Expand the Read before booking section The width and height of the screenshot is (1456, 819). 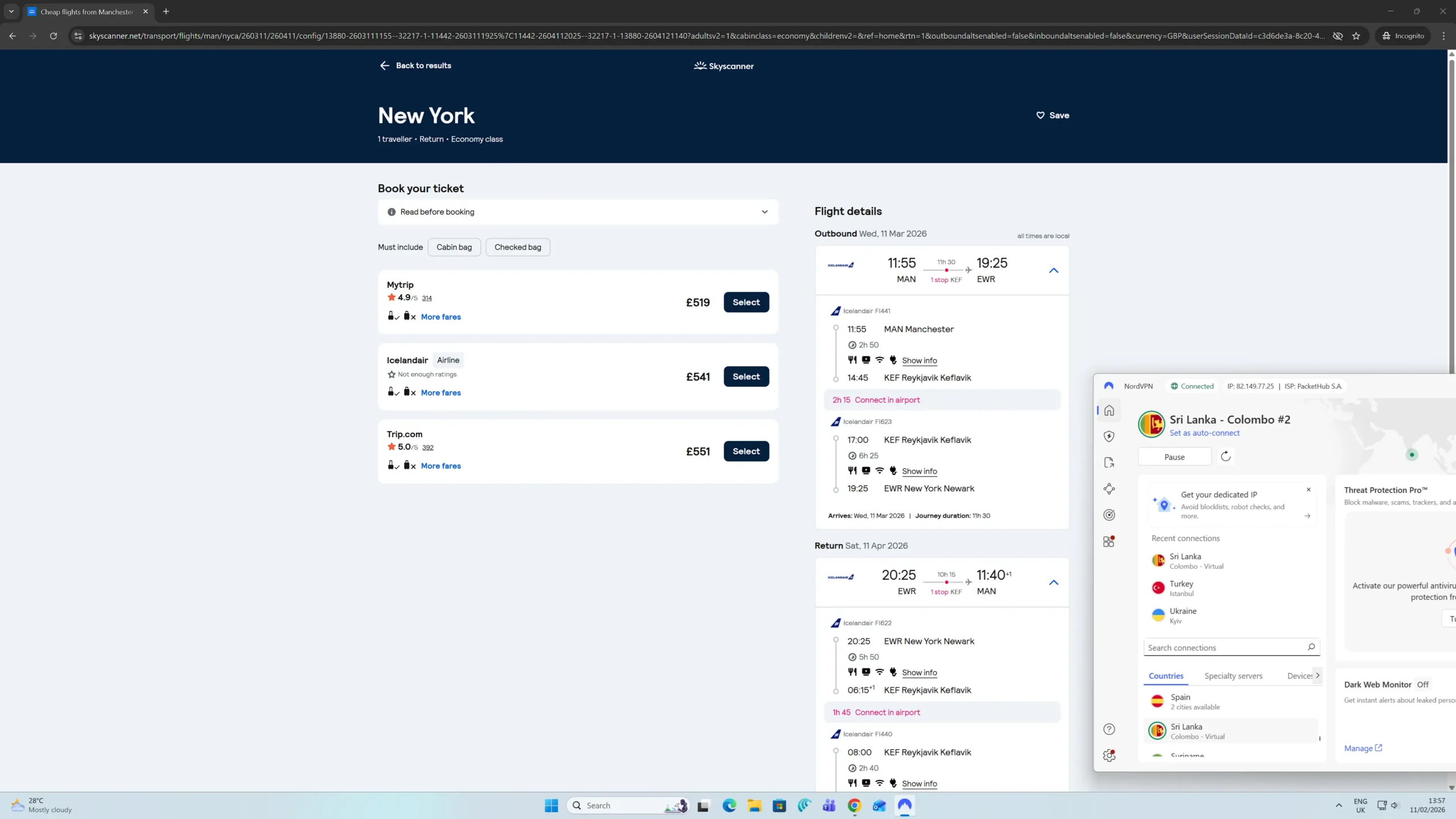578,212
